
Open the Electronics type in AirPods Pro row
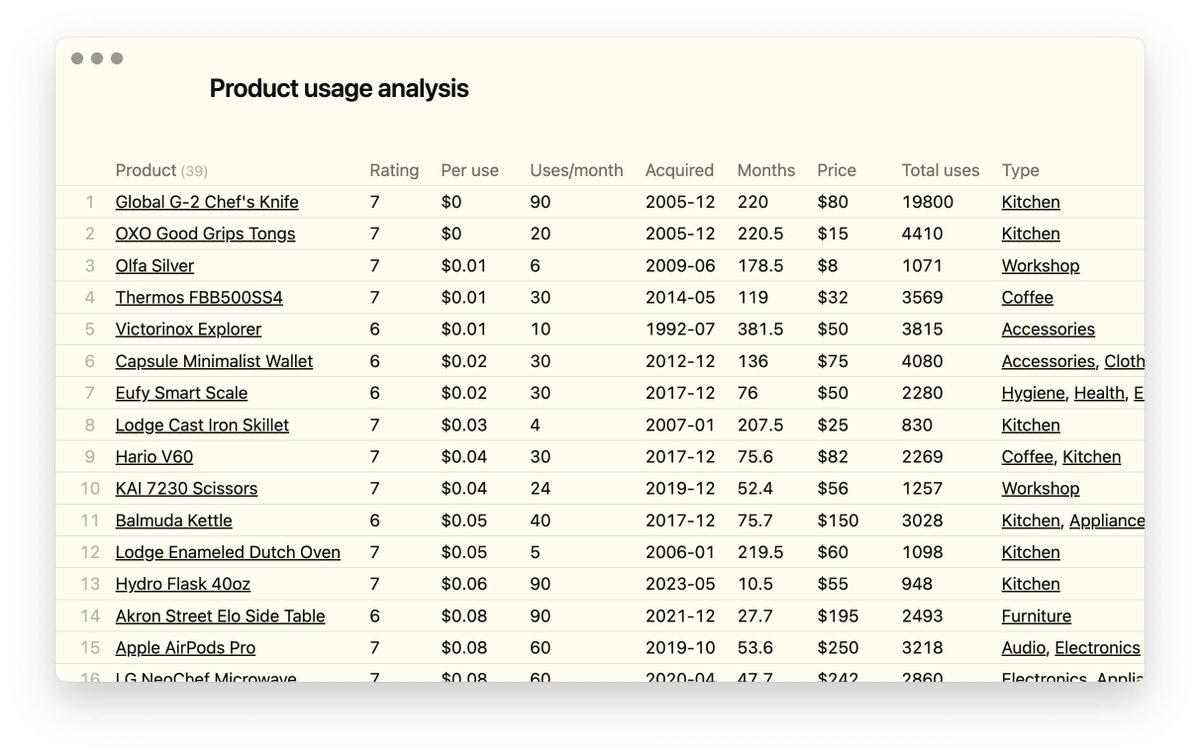[1098, 649]
